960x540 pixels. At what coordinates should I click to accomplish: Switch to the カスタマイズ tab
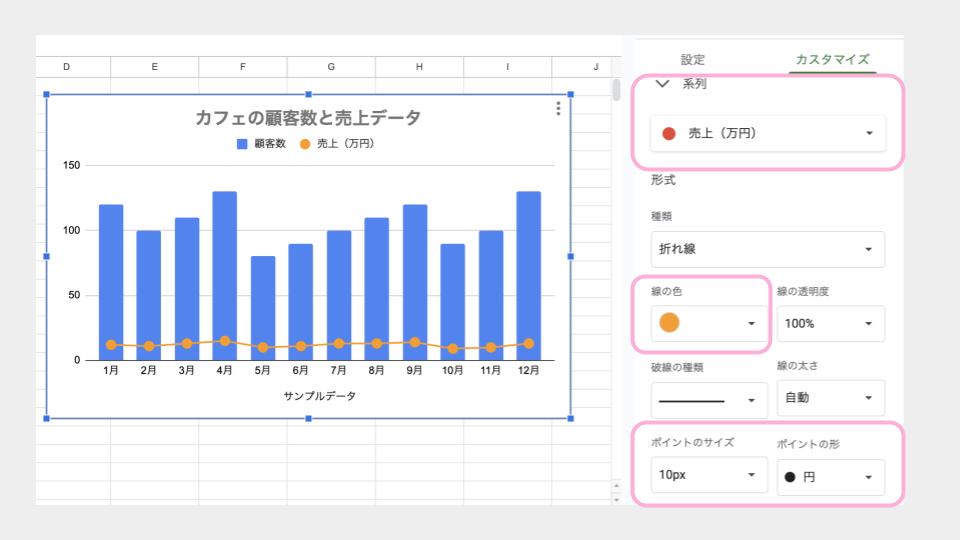tap(831, 60)
